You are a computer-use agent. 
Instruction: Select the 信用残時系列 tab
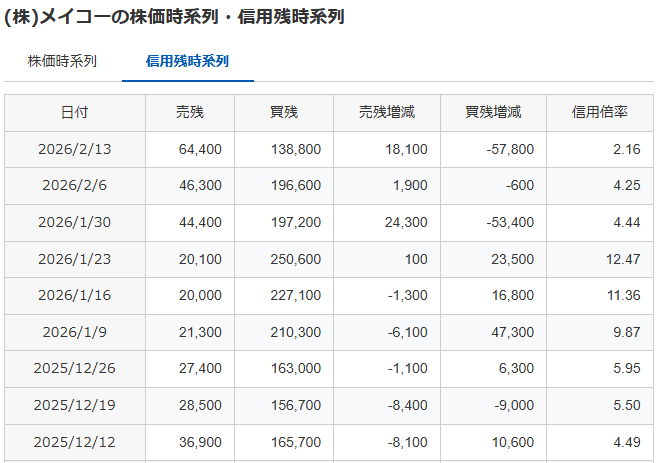187,61
